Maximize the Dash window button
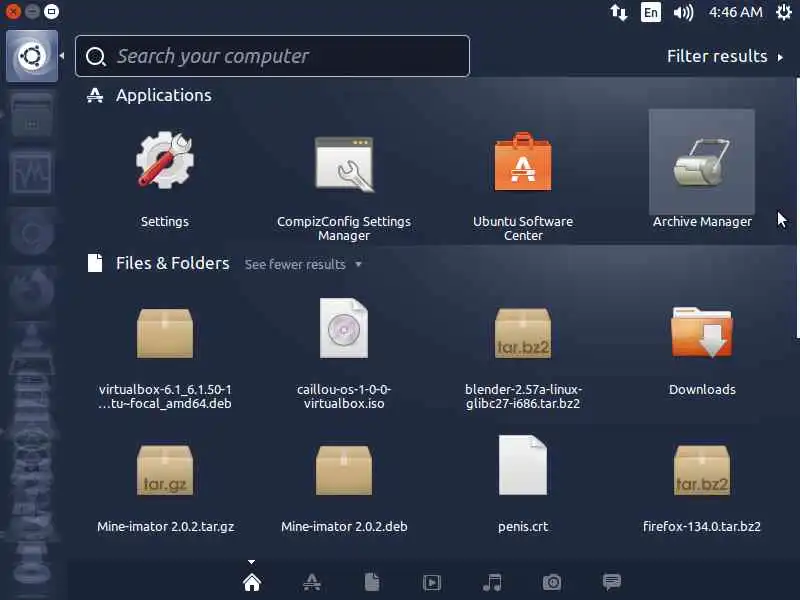Image resolution: width=800 pixels, height=600 pixels. tap(52, 11)
